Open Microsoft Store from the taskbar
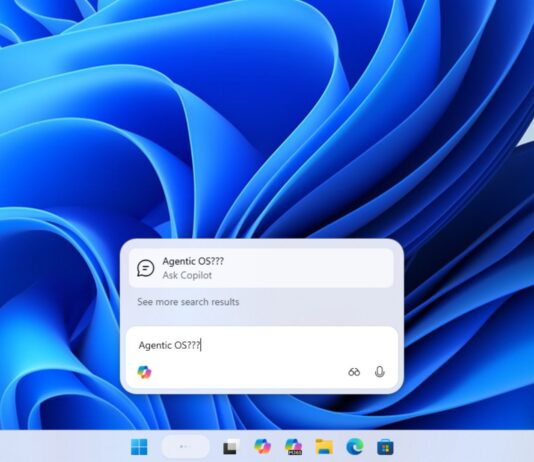534x462 pixels. coord(385,447)
